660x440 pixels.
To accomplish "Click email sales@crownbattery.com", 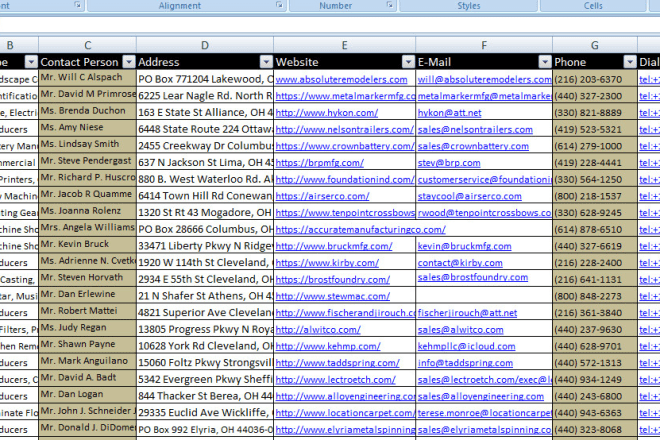I will click(x=473, y=146).
